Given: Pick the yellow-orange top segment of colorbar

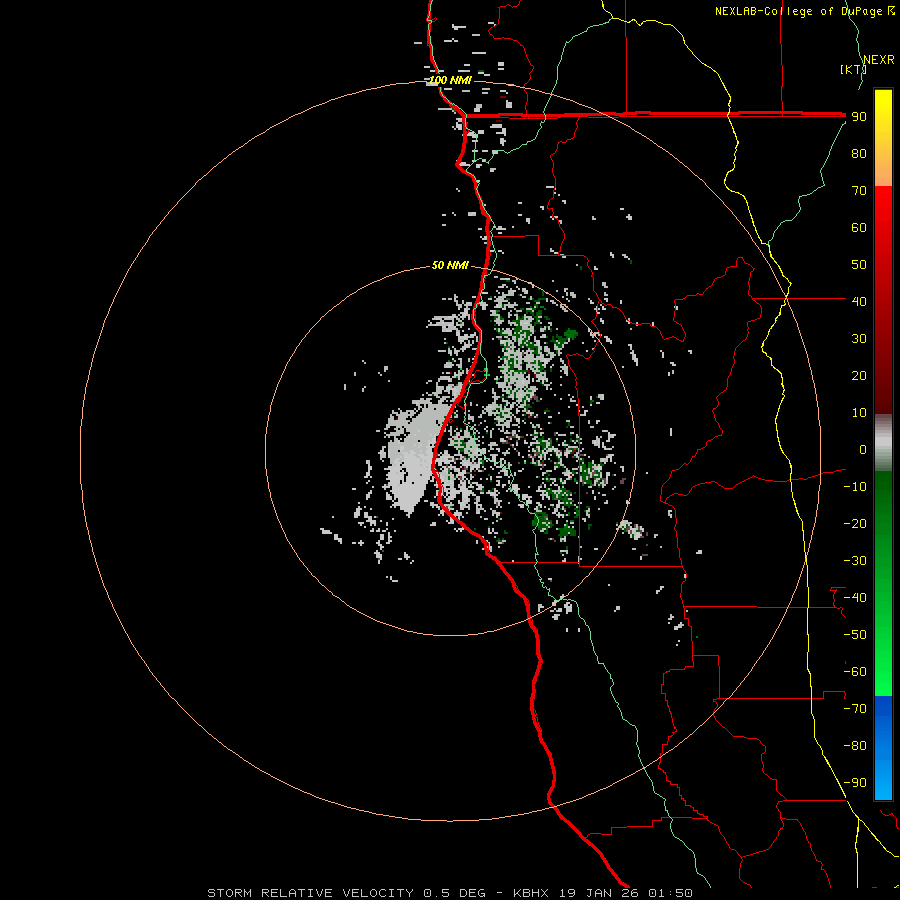Looking at the screenshot, I should [x=883, y=138].
